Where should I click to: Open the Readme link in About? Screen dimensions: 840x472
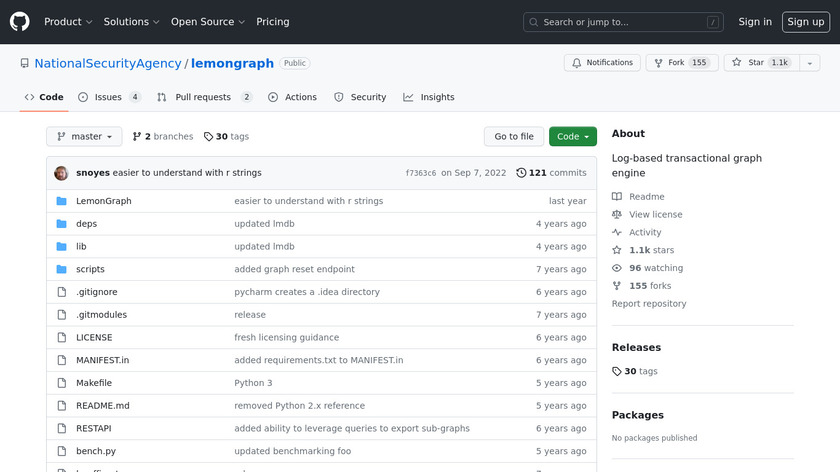[x=638, y=197]
